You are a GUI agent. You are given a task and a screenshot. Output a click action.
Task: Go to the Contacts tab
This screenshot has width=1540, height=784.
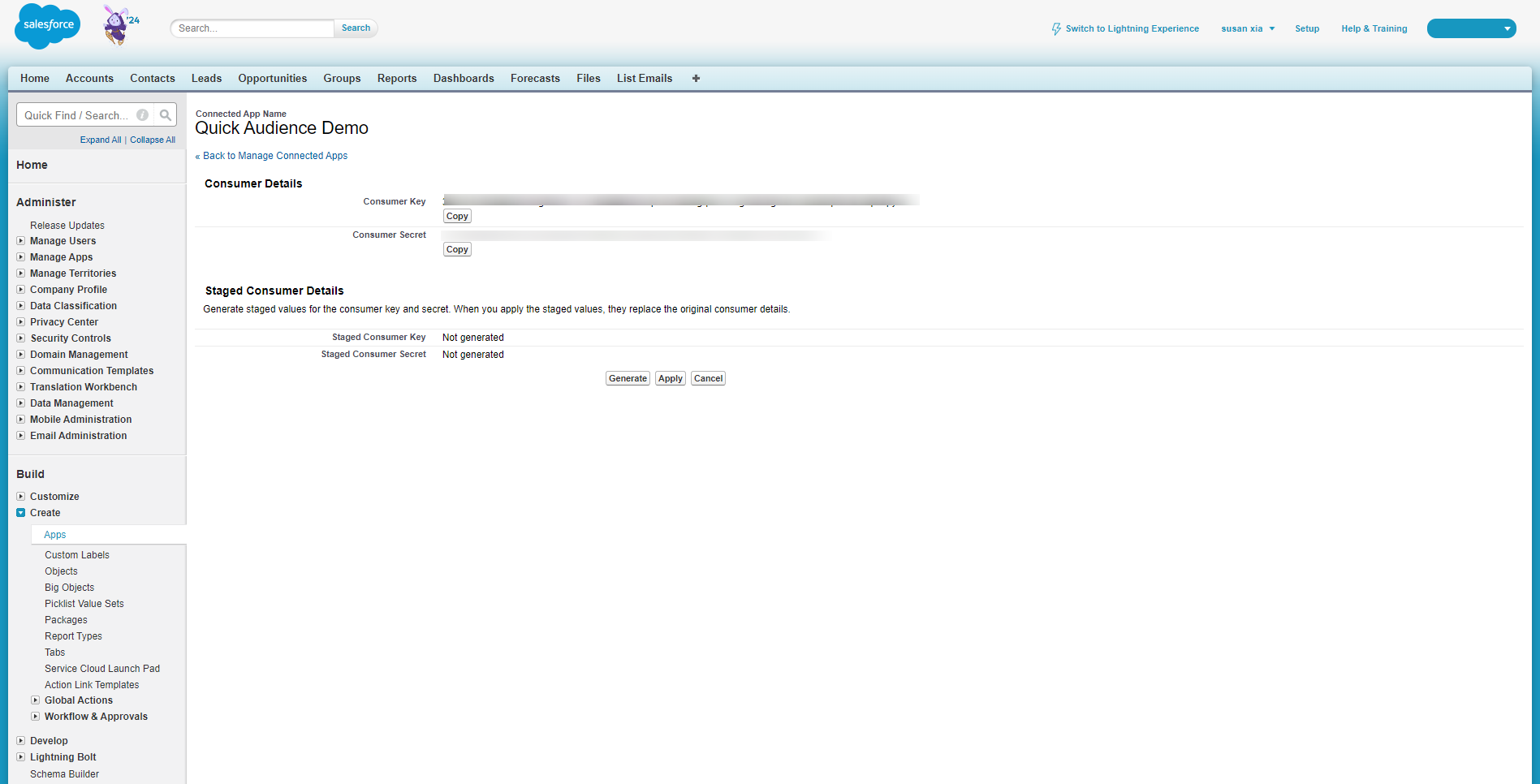pos(153,79)
